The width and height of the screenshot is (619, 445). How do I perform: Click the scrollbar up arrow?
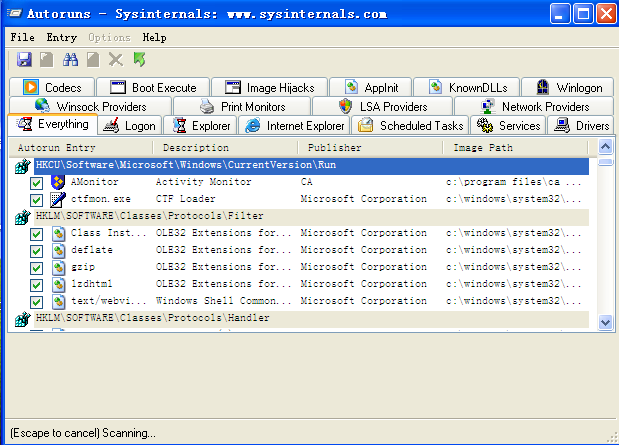(x=606, y=146)
